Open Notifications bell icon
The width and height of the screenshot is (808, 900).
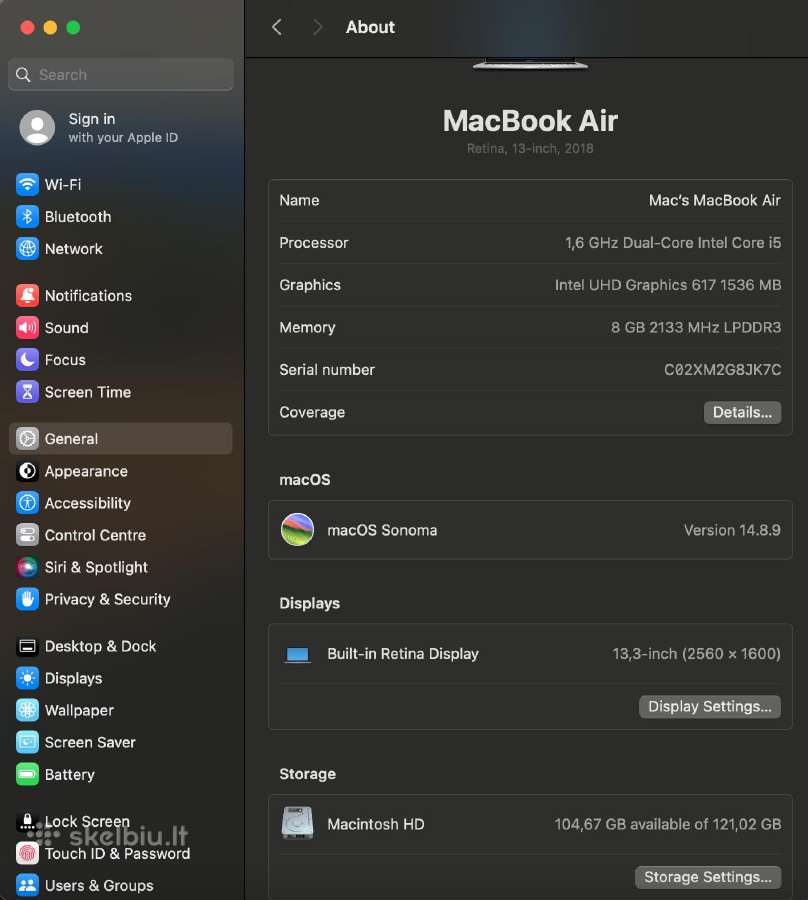(27, 296)
